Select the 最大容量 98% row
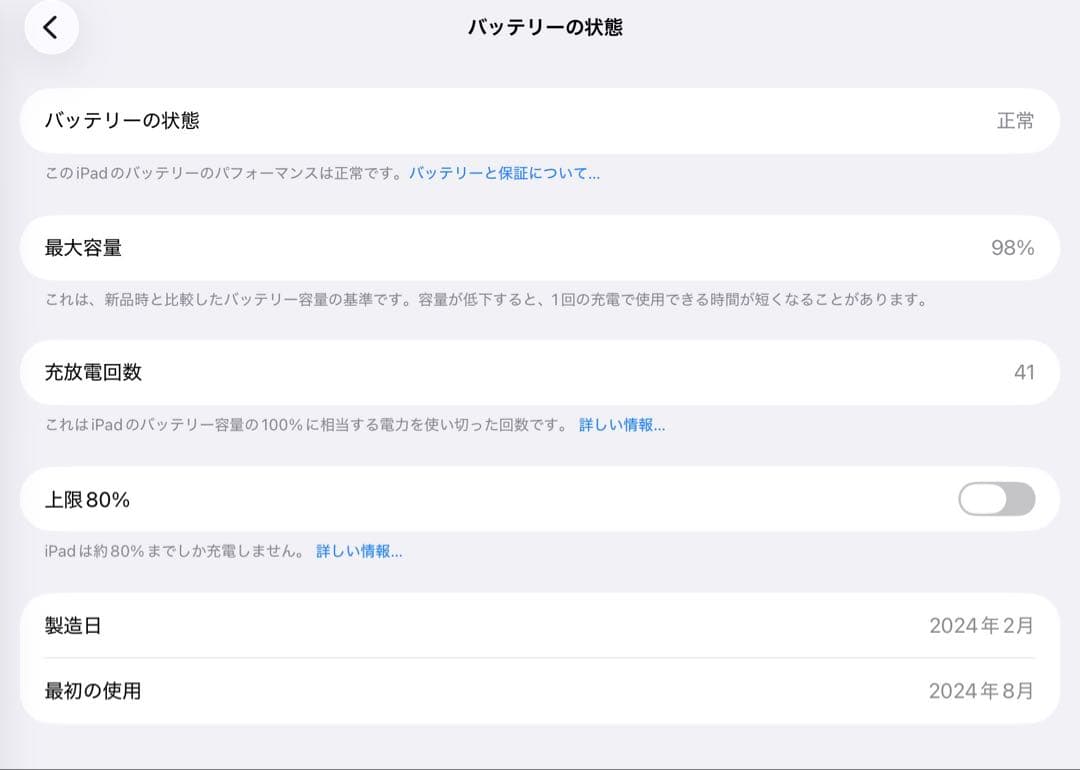 540,247
